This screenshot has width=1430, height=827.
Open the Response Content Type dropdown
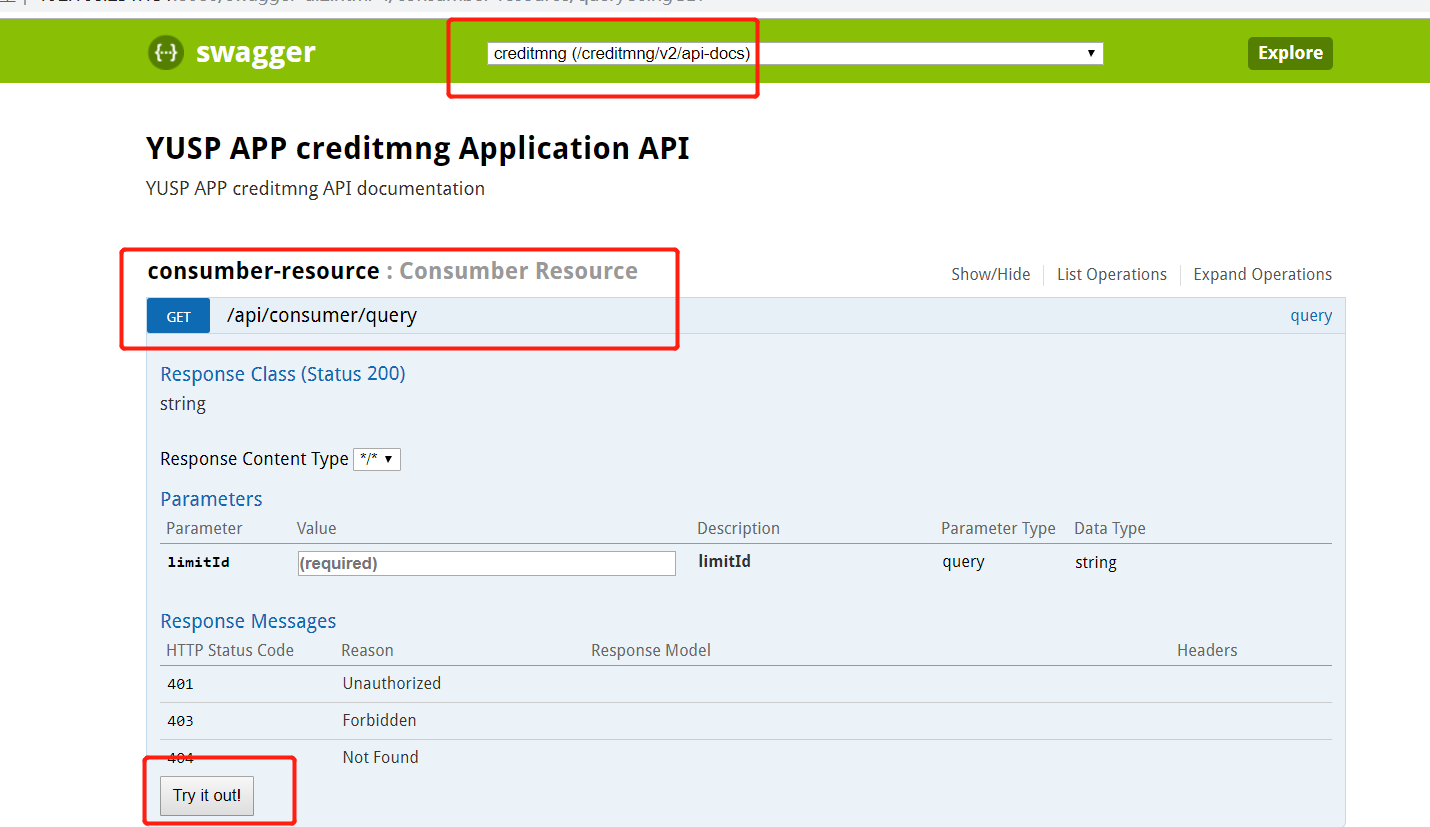coord(377,459)
